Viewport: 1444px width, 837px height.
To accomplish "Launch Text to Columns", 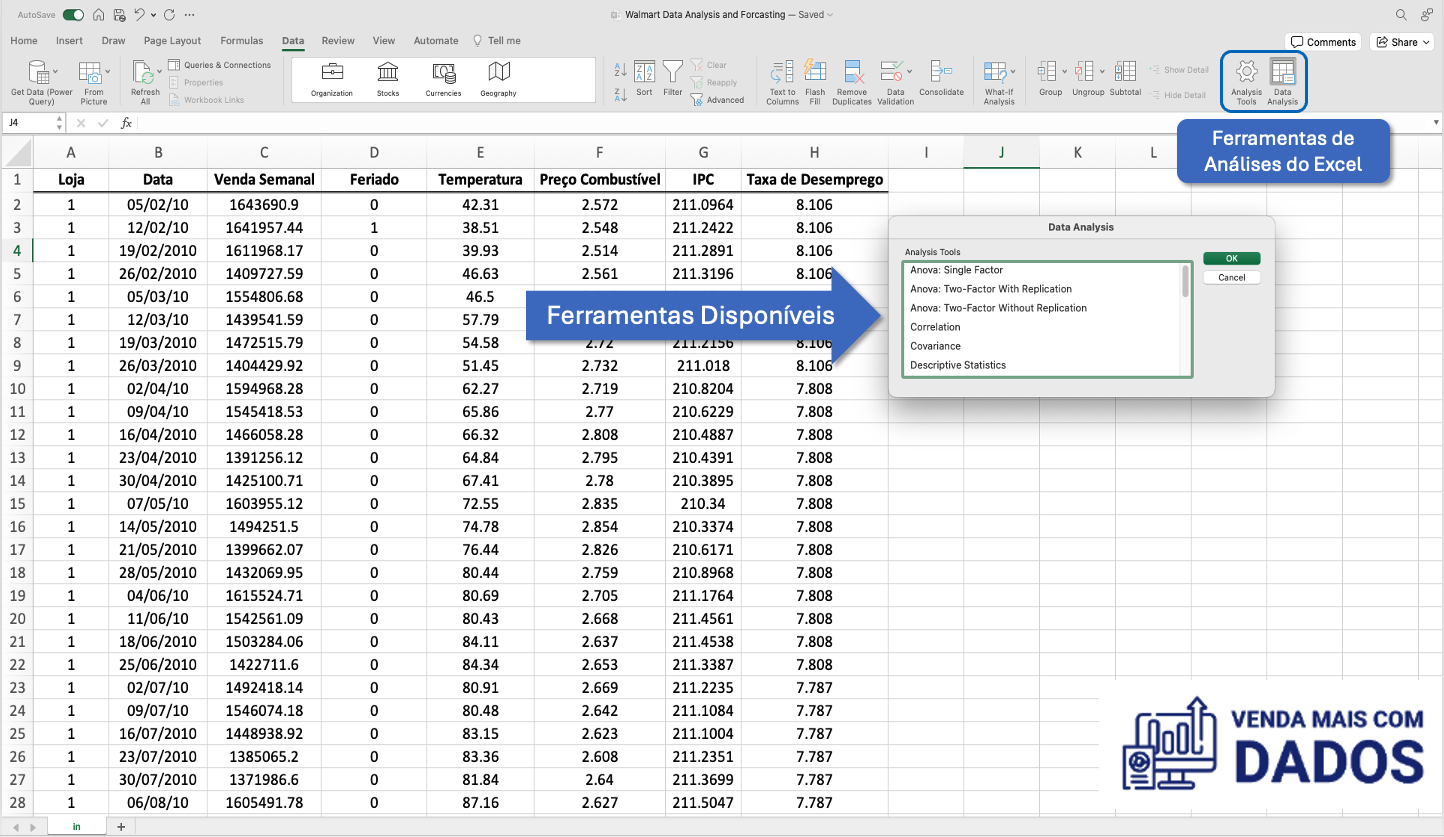I will (x=781, y=81).
